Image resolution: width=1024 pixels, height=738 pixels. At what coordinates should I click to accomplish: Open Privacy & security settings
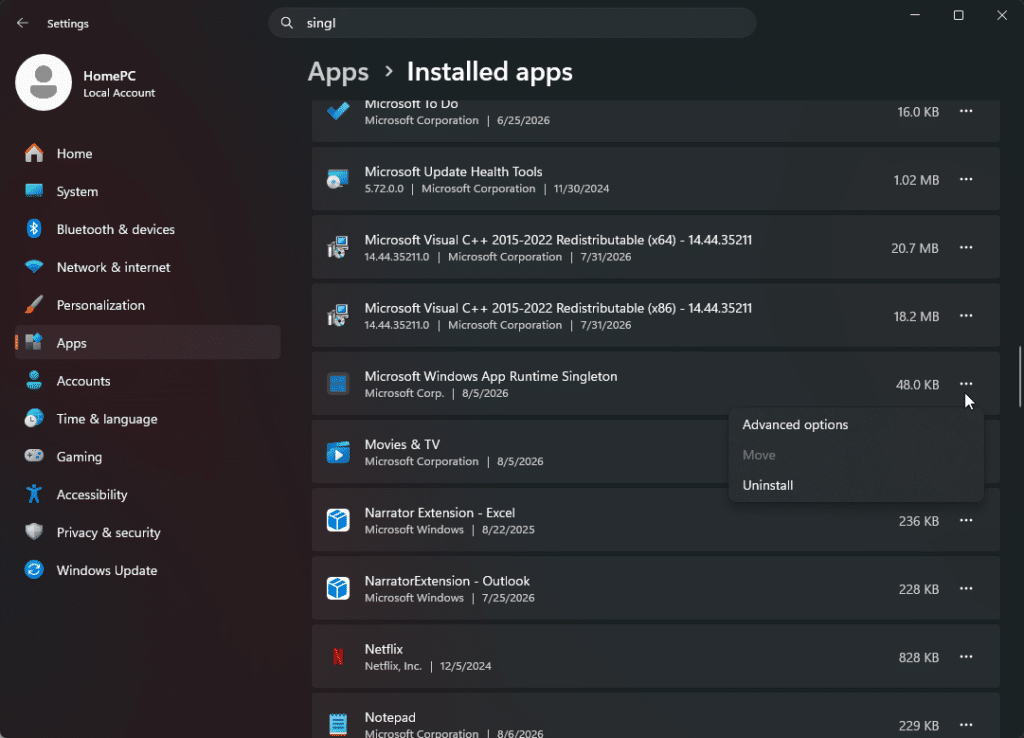click(x=148, y=532)
